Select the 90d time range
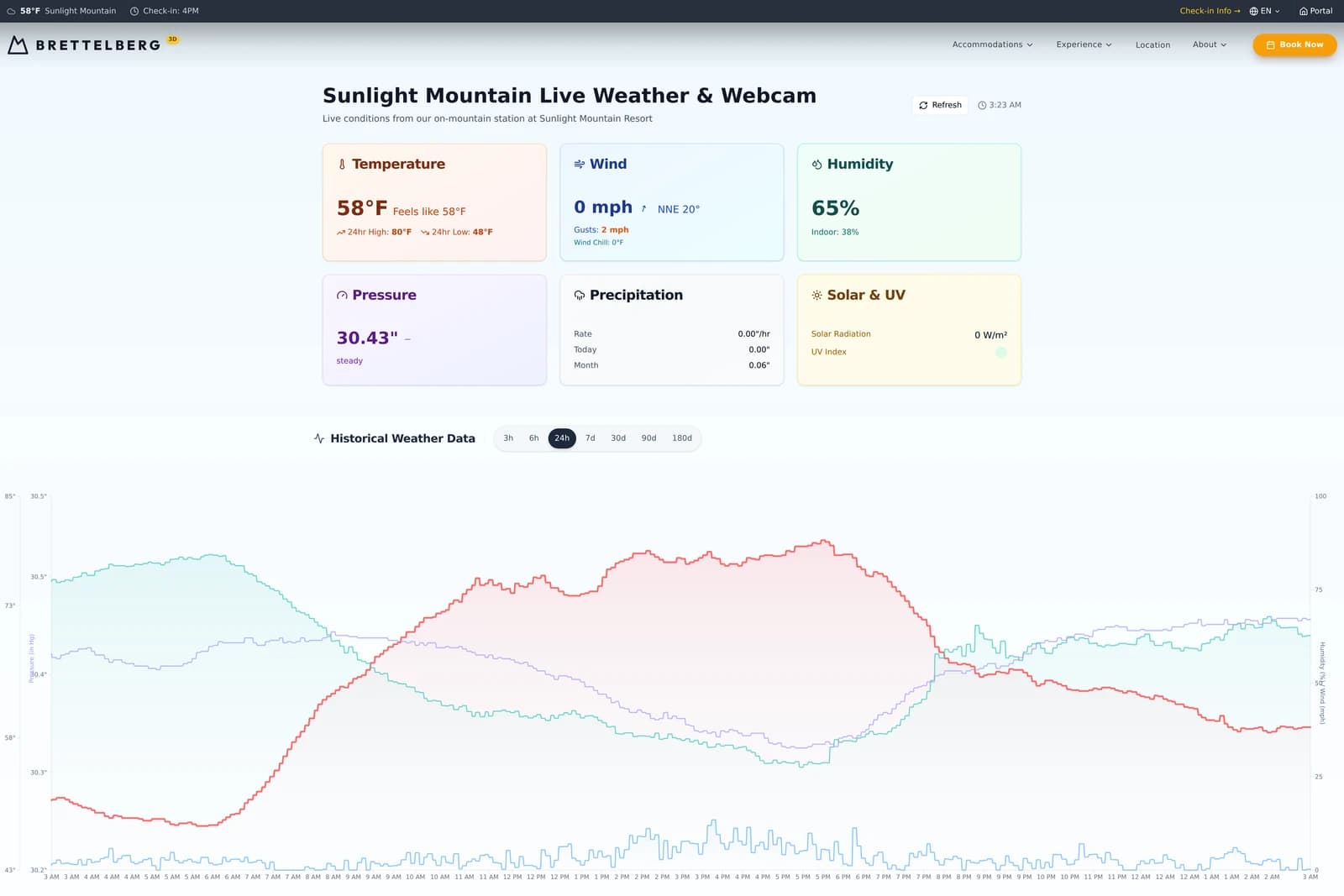The image size is (1344, 896). (x=648, y=438)
